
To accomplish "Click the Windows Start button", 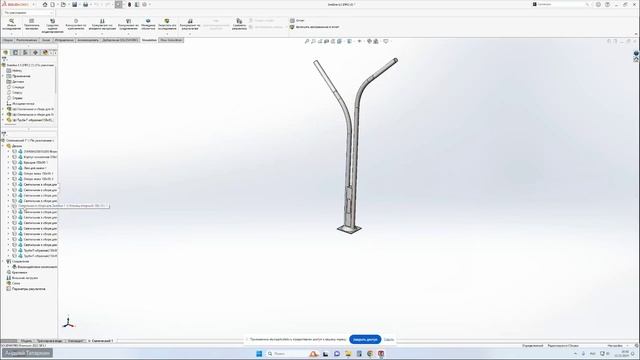I will tap(259, 353).
